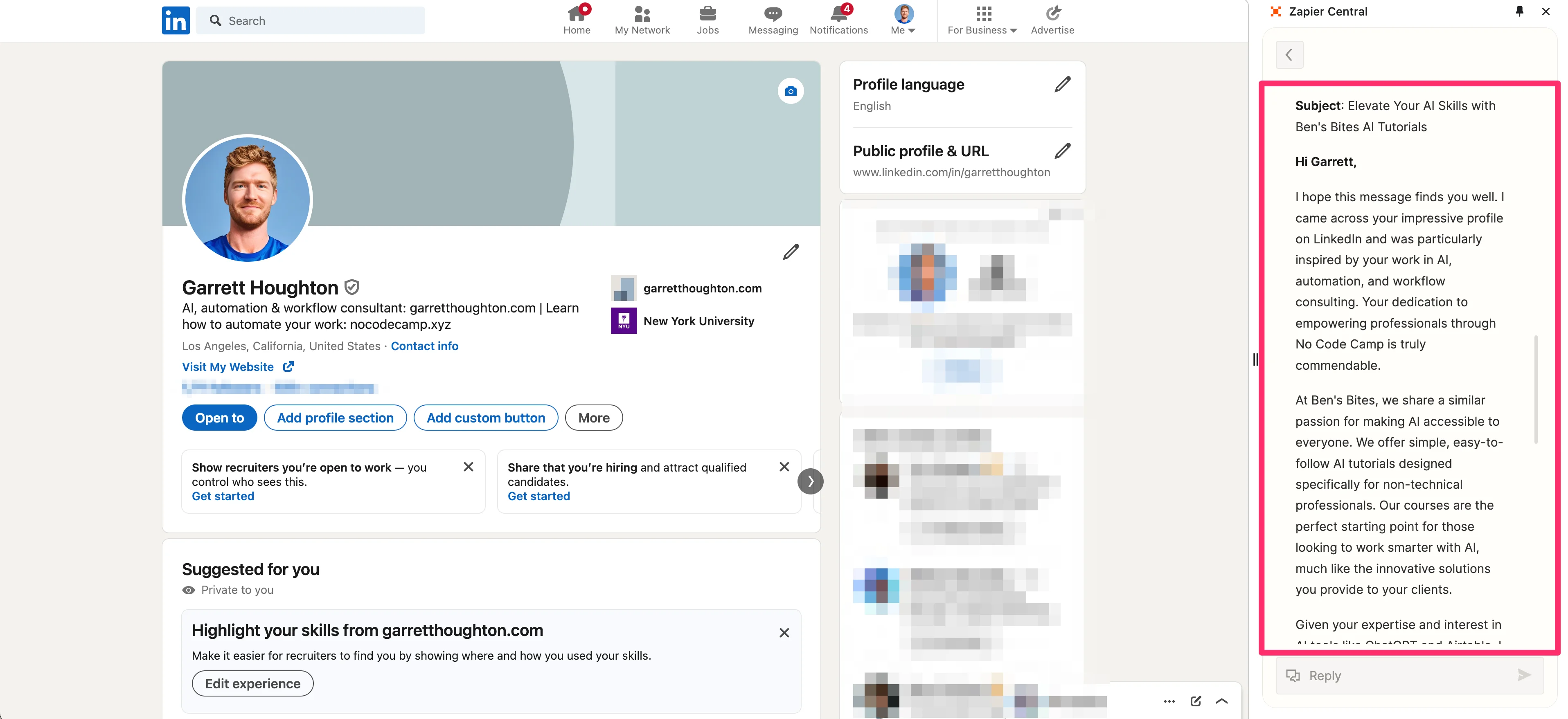The image size is (1568, 719).
Task: Open the Jobs tab
Action: [707, 21]
